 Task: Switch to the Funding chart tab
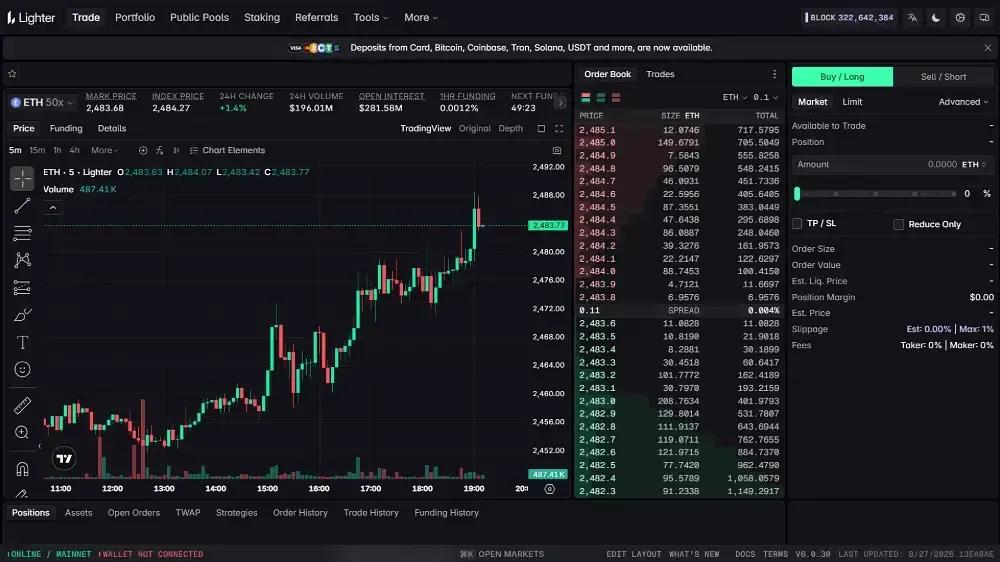(x=66, y=129)
